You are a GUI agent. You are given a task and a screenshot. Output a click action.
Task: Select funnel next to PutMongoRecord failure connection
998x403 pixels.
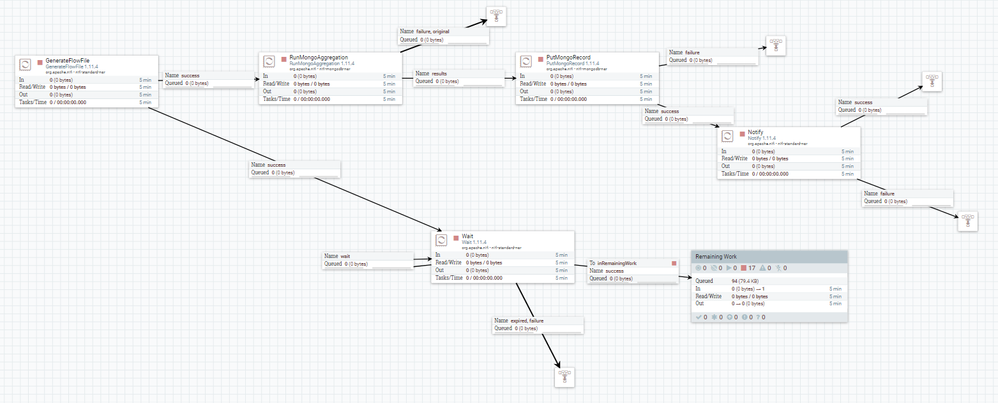click(x=775, y=46)
